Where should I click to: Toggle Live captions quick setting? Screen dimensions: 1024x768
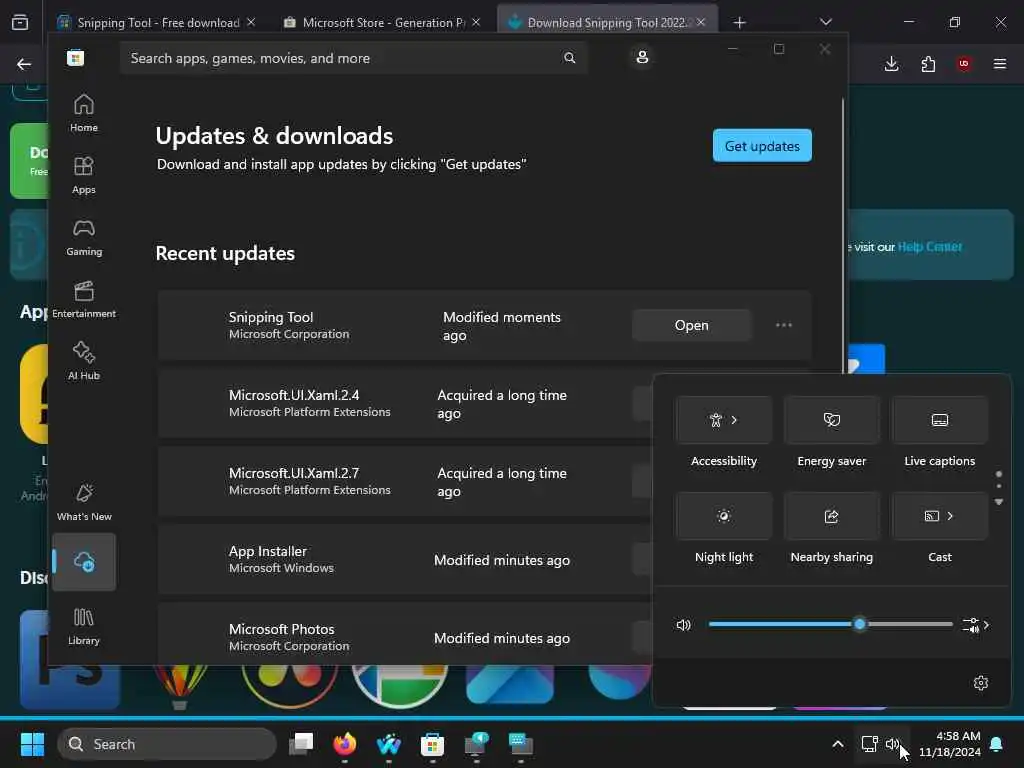[940, 420]
